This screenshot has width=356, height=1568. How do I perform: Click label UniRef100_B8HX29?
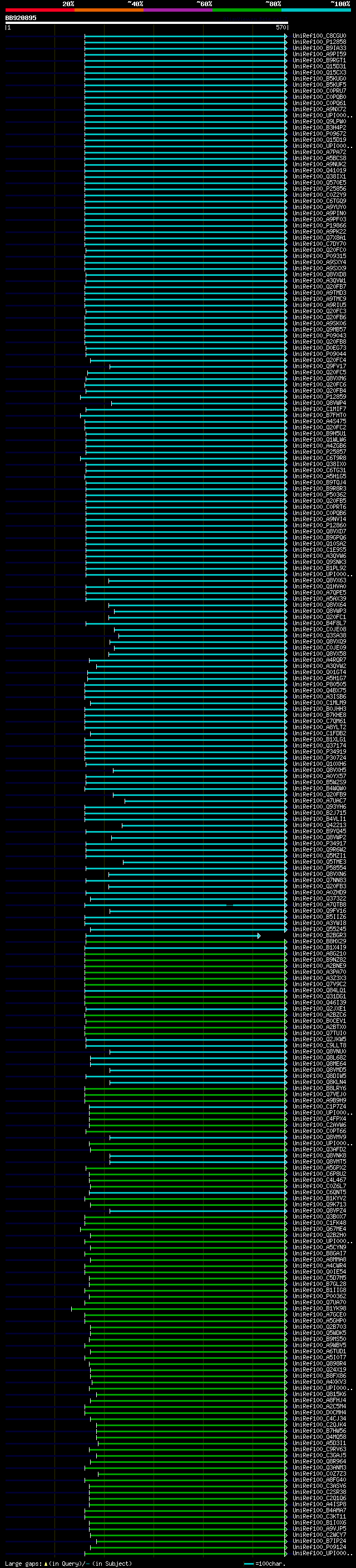pos(319,941)
